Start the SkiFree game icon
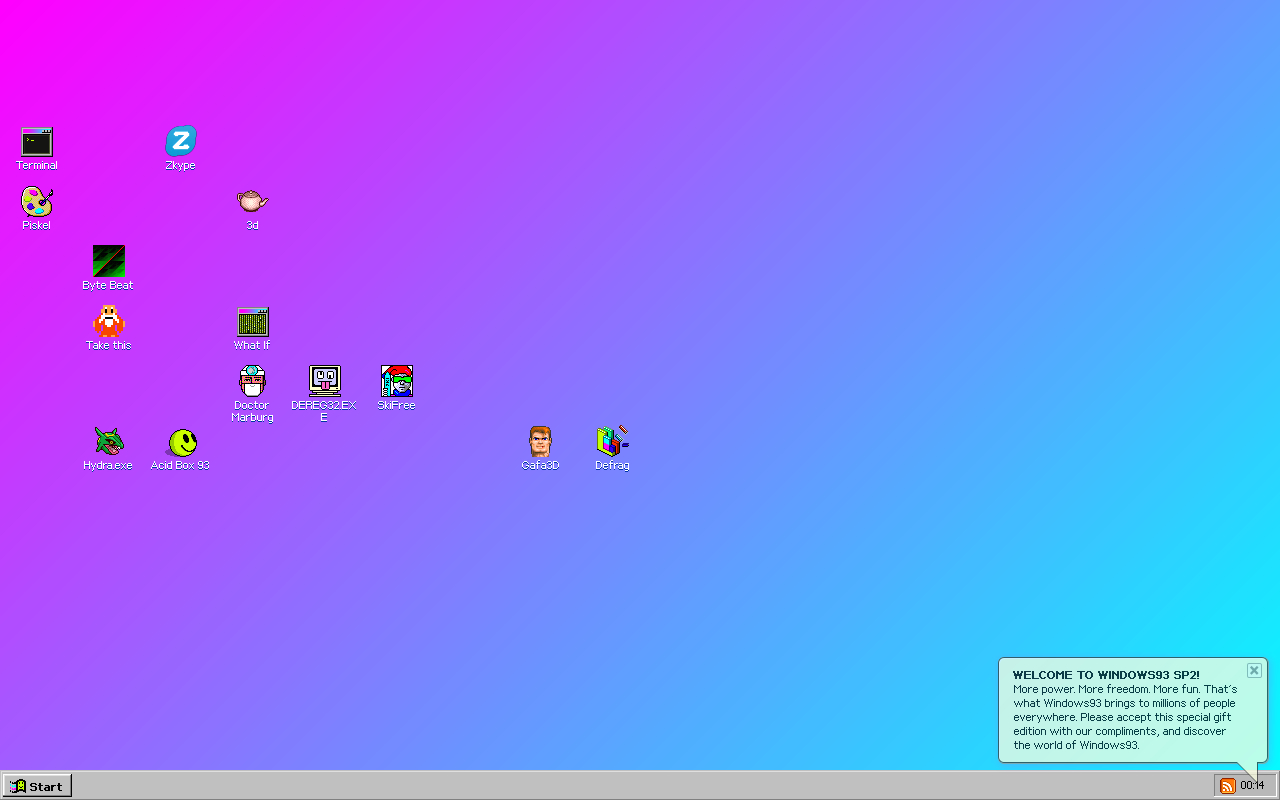1280x800 pixels. (396, 382)
